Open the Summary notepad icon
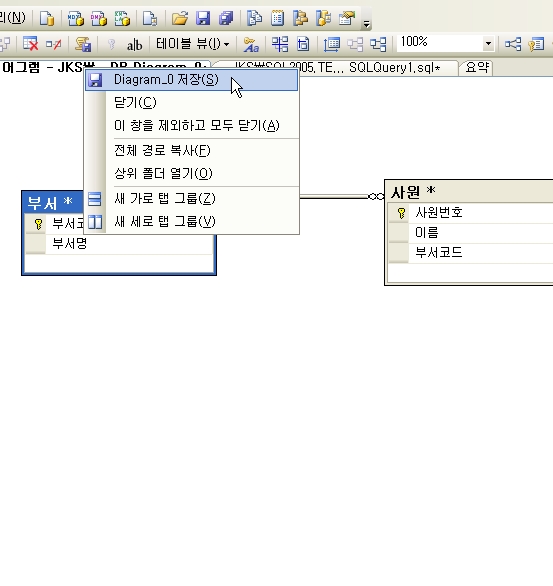The width and height of the screenshot is (553, 586). [x=277, y=18]
